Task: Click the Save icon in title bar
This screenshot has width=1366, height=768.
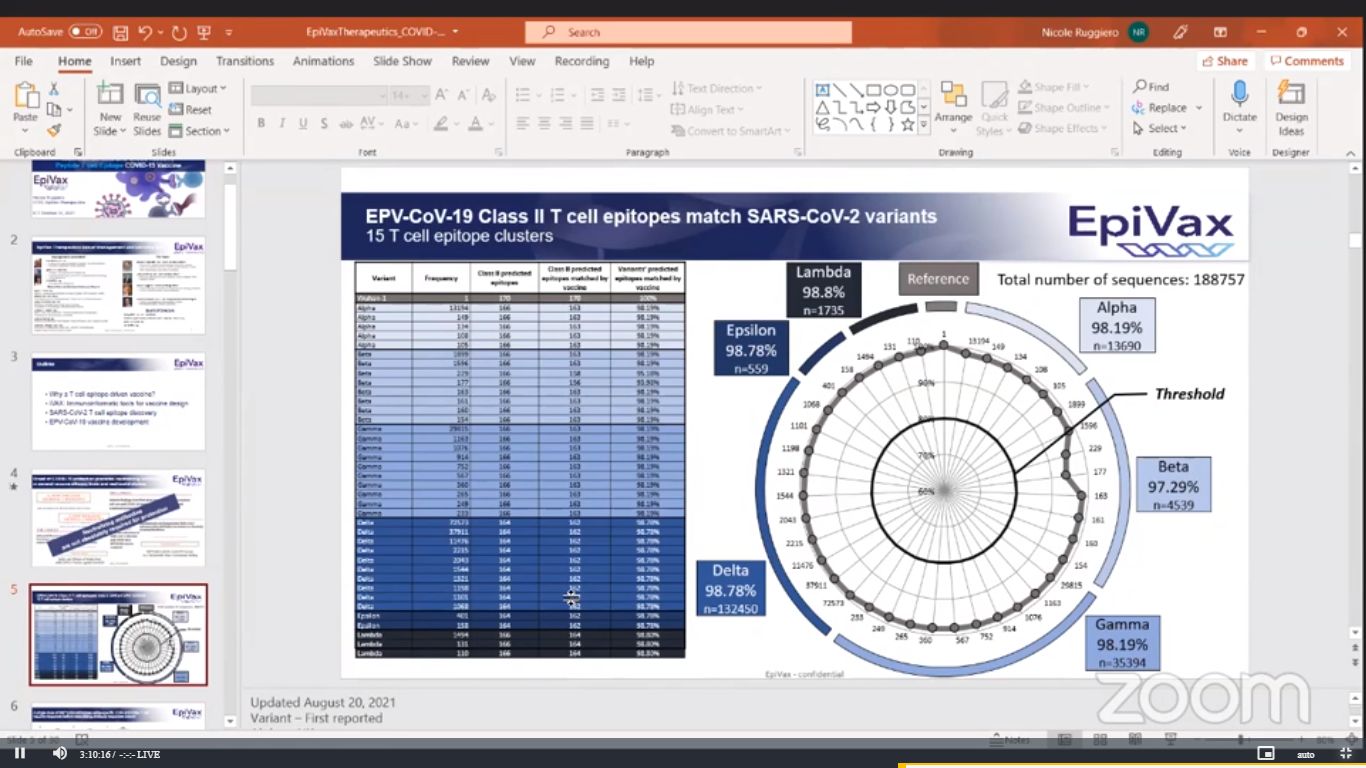Action: click(120, 32)
